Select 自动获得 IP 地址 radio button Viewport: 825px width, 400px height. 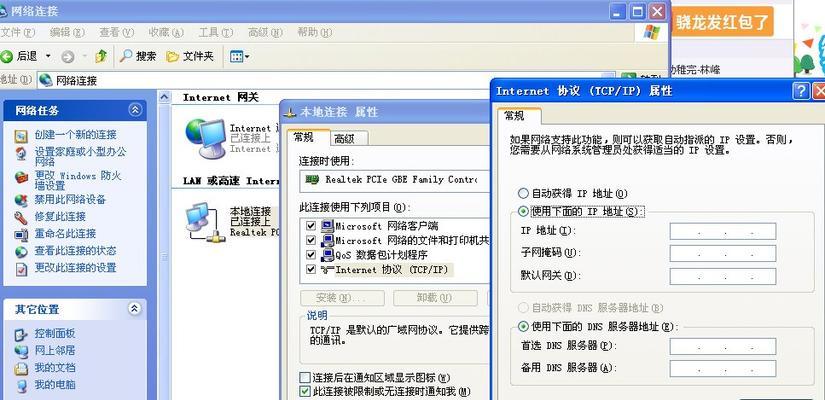pyautogui.click(x=523, y=193)
